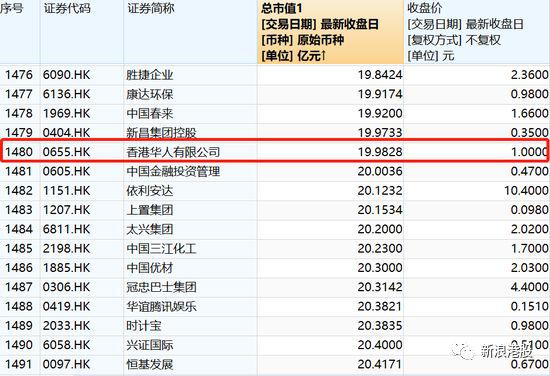
Task: Select stock name 恒基发展
Action: pyautogui.click(x=150, y=364)
